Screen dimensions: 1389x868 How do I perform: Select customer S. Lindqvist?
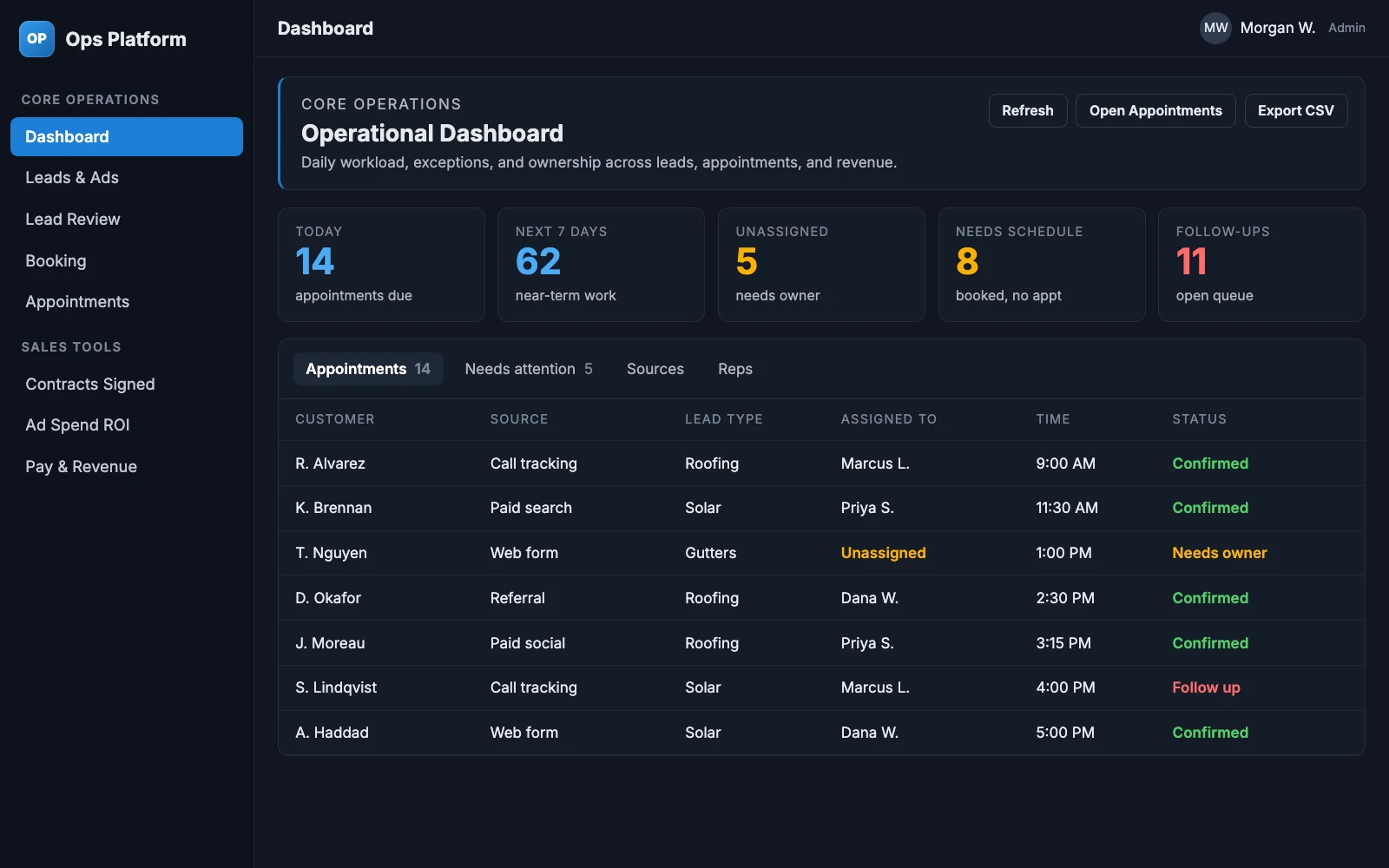pos(336,687)
